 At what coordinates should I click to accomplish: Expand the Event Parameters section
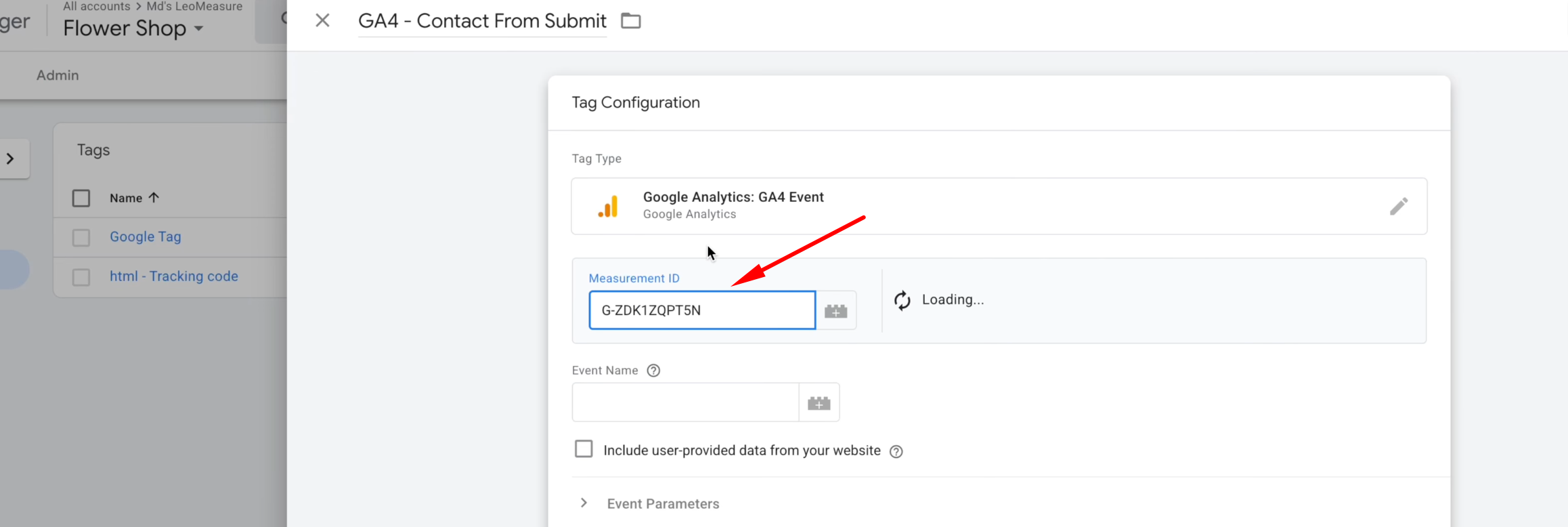[x=584, y=503]
